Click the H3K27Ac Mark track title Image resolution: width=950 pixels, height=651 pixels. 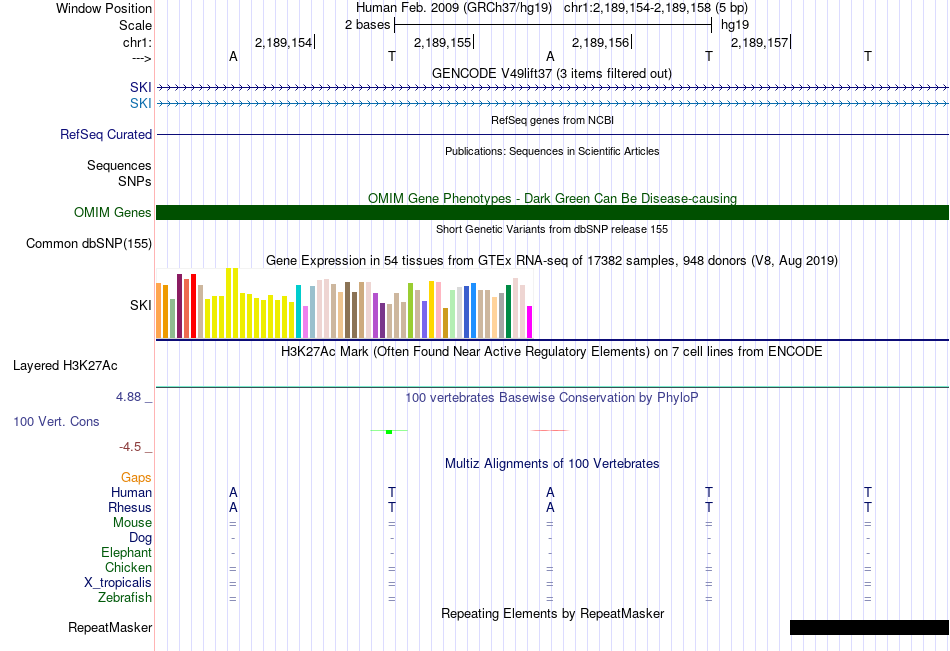552,352
